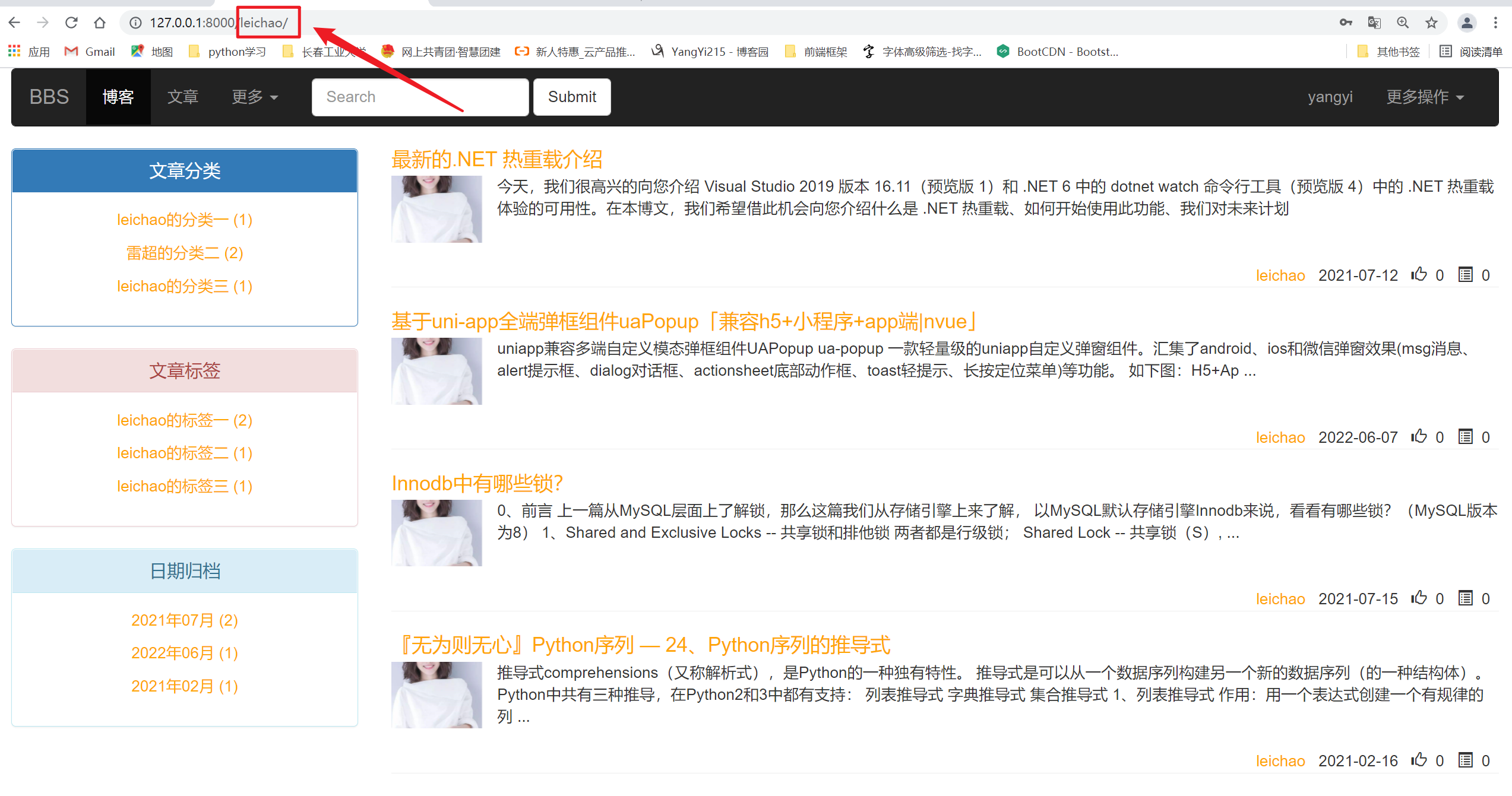This screenshot has height=796, width=1512.
Task: Click the browser home icon
Action: (x=100, y=23)
